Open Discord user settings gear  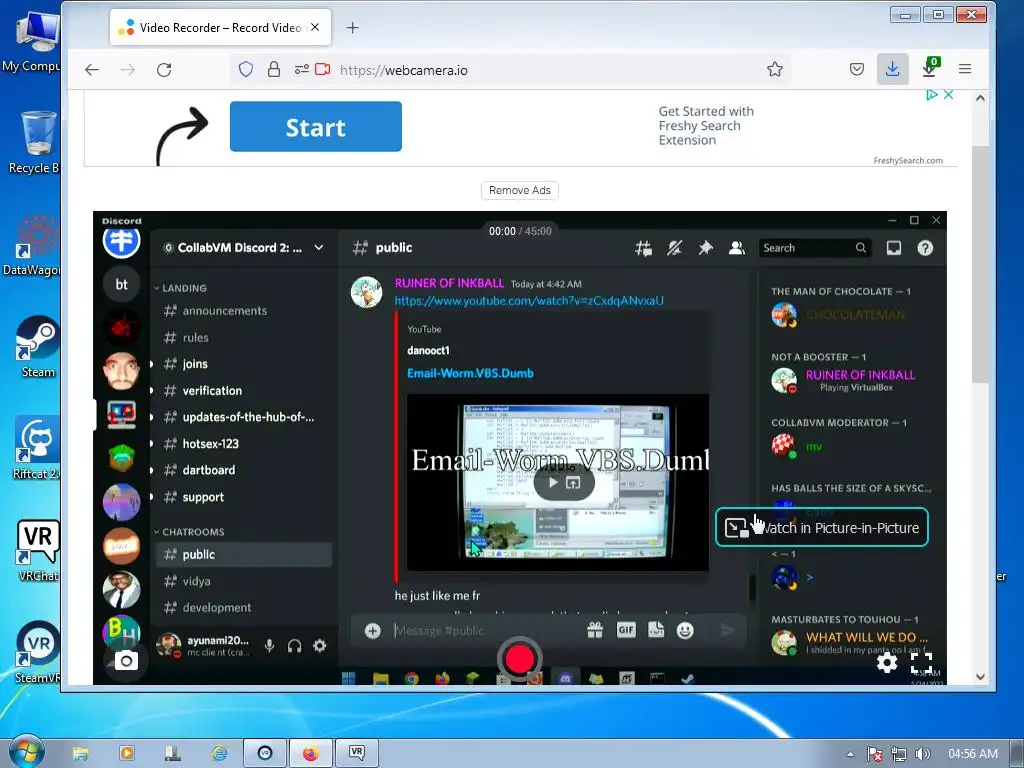[x=319, y=646]
